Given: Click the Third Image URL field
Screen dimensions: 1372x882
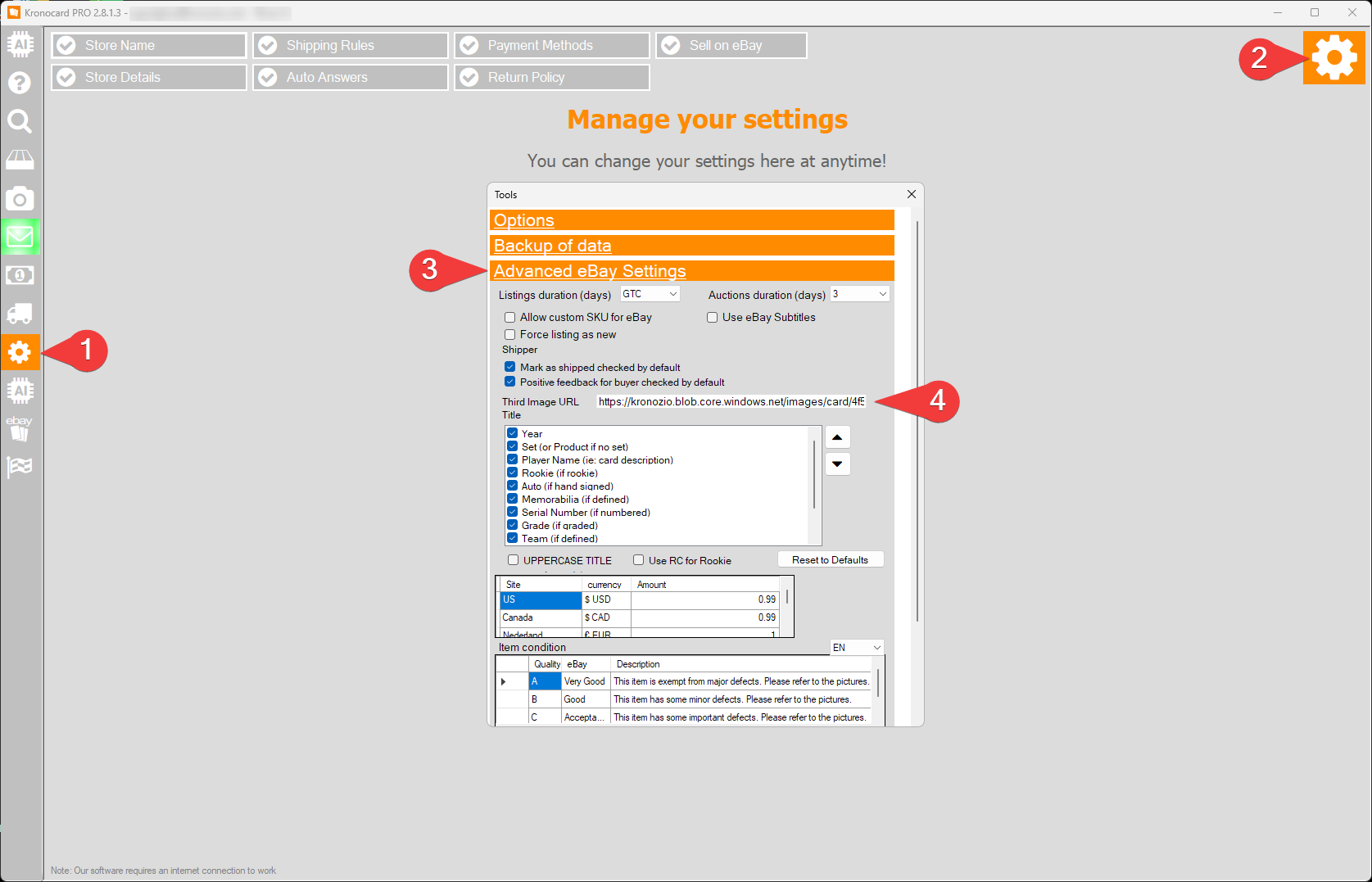Looking at the screenshot, I should (731, 401).
